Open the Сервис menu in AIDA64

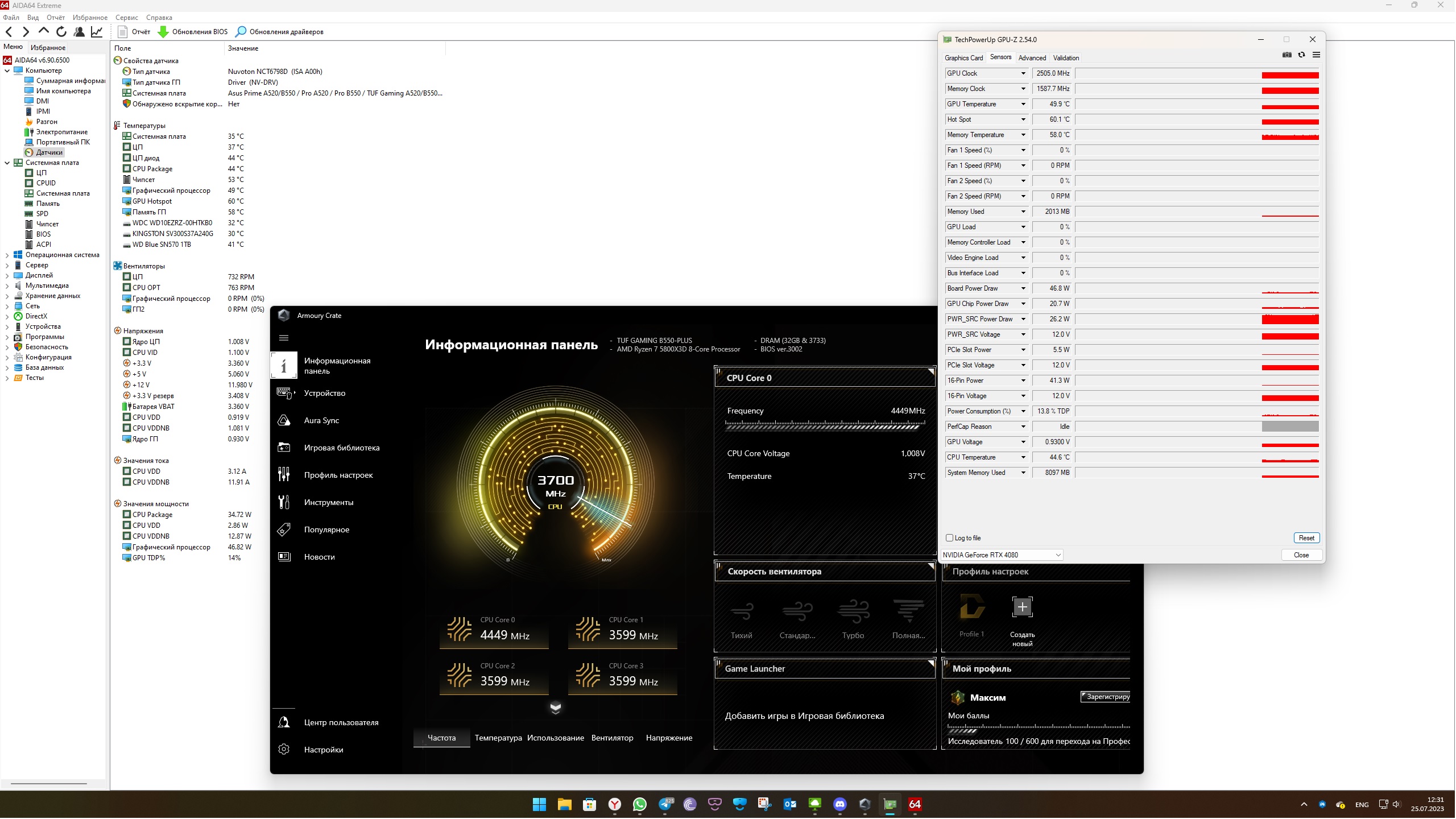pyautogui.click(x=126, y=18)
